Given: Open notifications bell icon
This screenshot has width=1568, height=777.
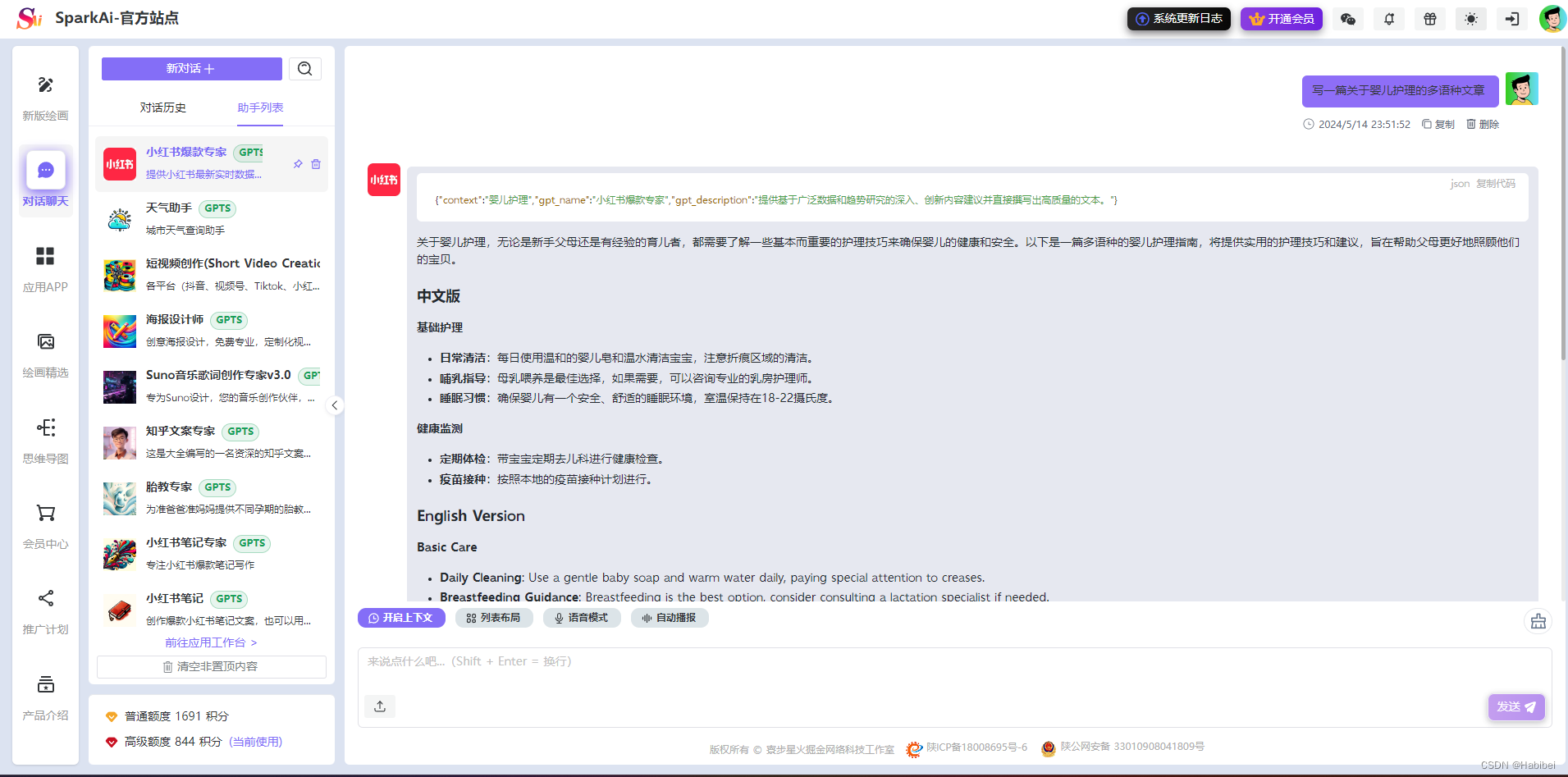Looking at the screenshot, I should [1389, 19].
